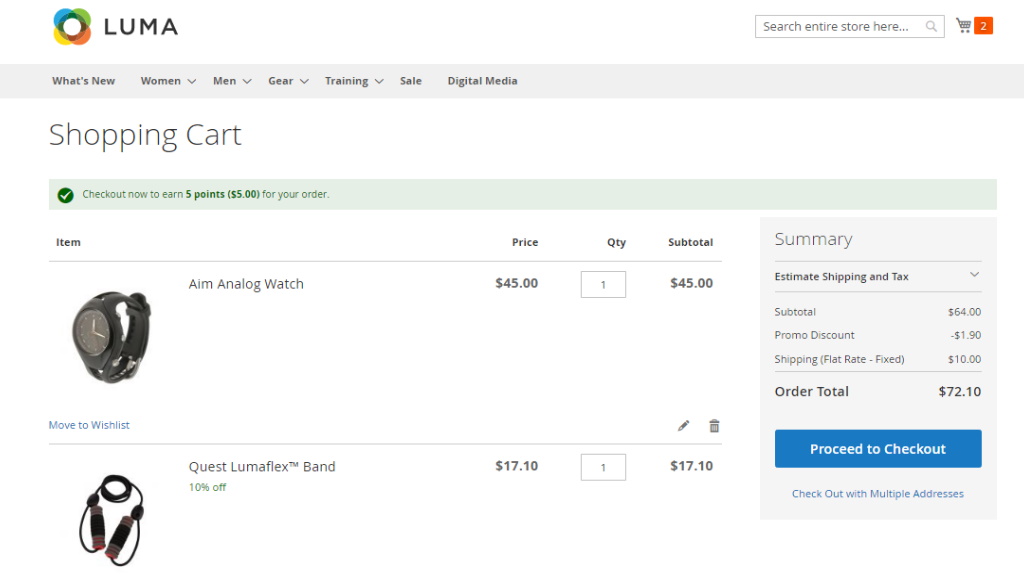Click the LUMA wordmark text
The width and height of the screenshot is (1024, 576).
tap(141, 27)
